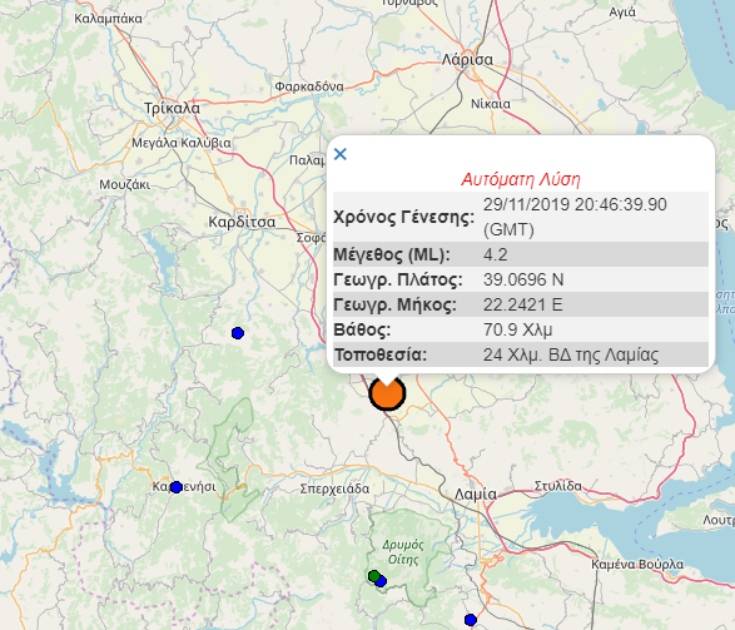Click the blue marker beside the green marker
This screenshot has width=735, height=630.
[381, 581]
